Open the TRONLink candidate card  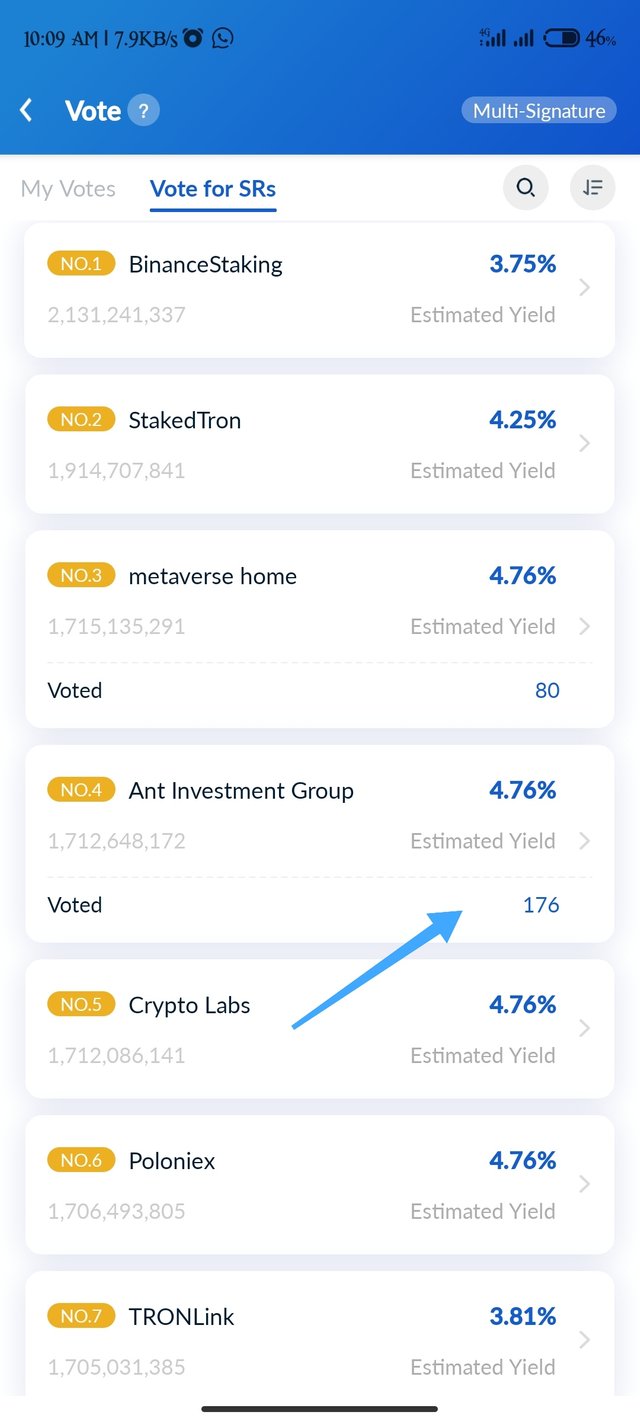click(x=319, y=1334)
